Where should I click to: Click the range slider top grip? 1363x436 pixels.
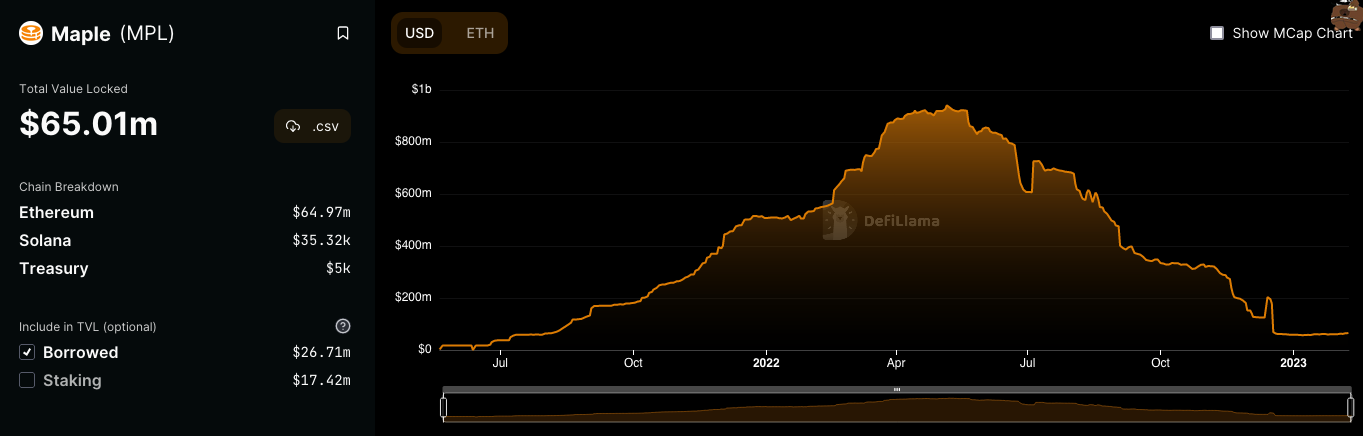[897, 388]
